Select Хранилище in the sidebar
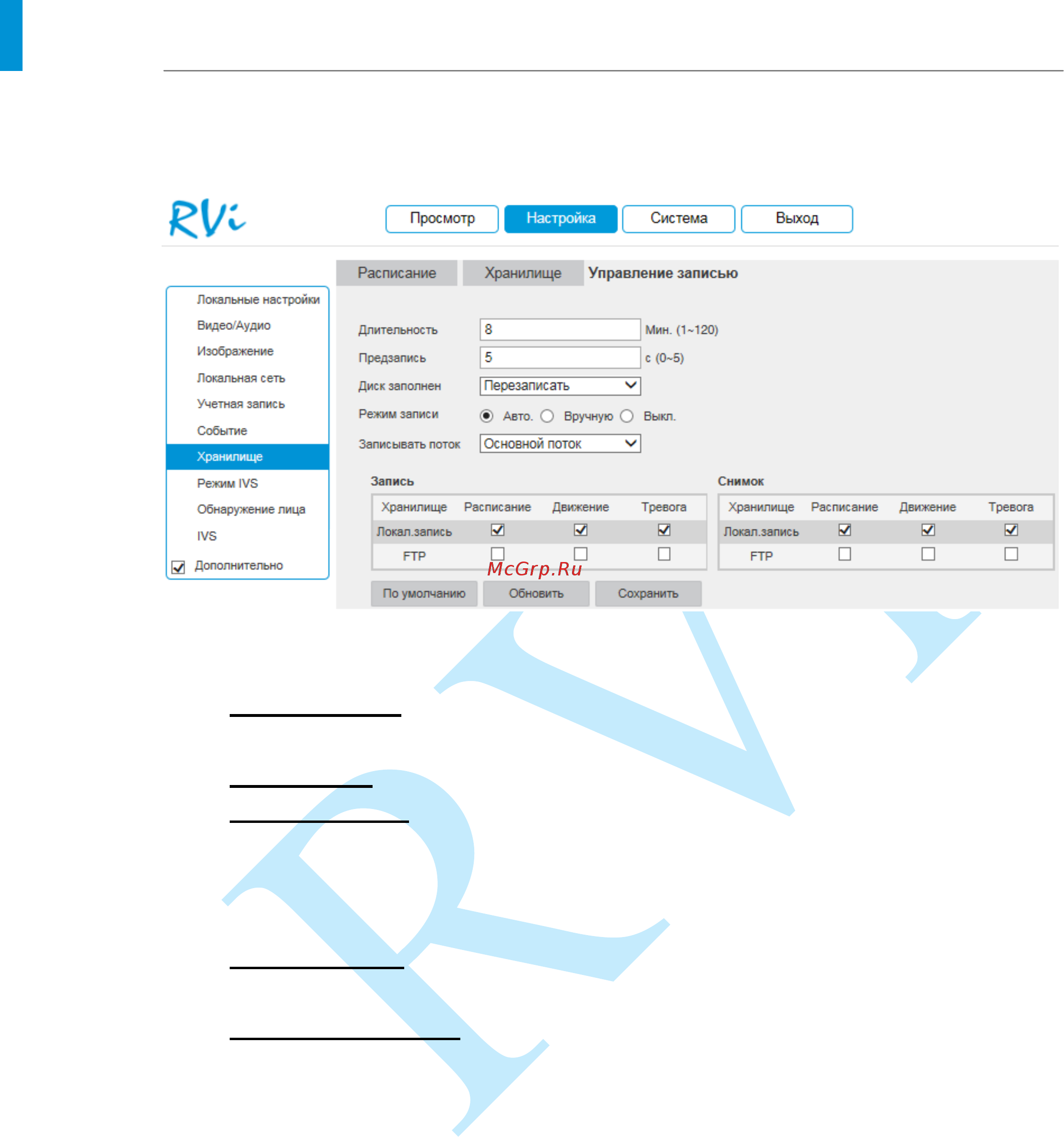Image resolution: width=1064 pixels, height=1137 pixels. 247,457
